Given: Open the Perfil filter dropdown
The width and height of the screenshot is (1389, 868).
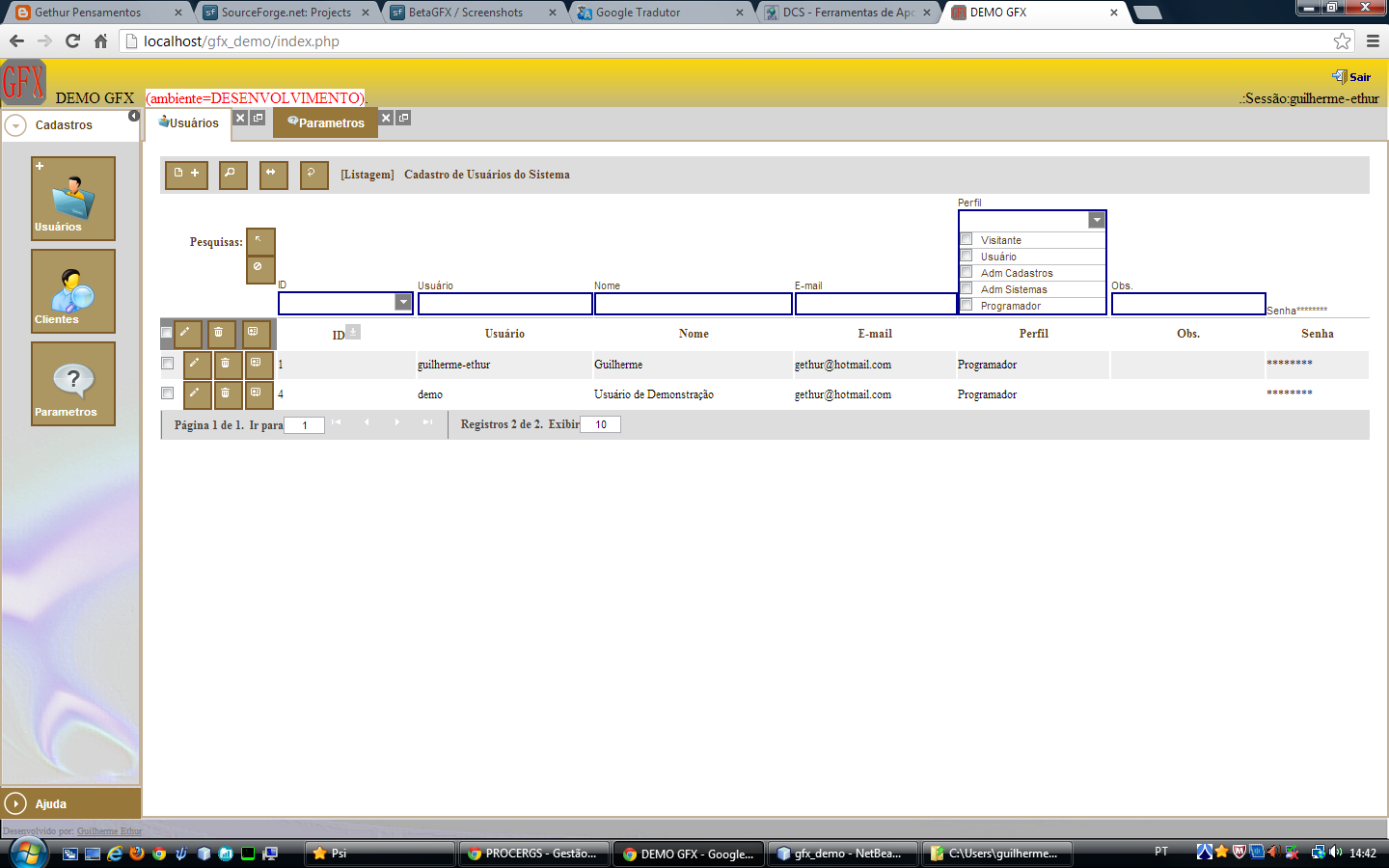Looking at the screenshot, I should pyautogui.click(x=1096, y=219).
